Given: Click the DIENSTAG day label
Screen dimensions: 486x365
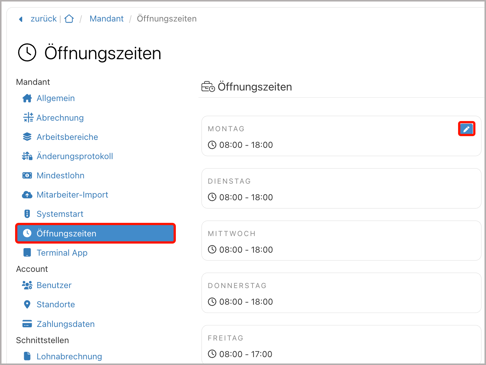Looking at the screenshot, I should pyautogui.click(x=229, y=181).
